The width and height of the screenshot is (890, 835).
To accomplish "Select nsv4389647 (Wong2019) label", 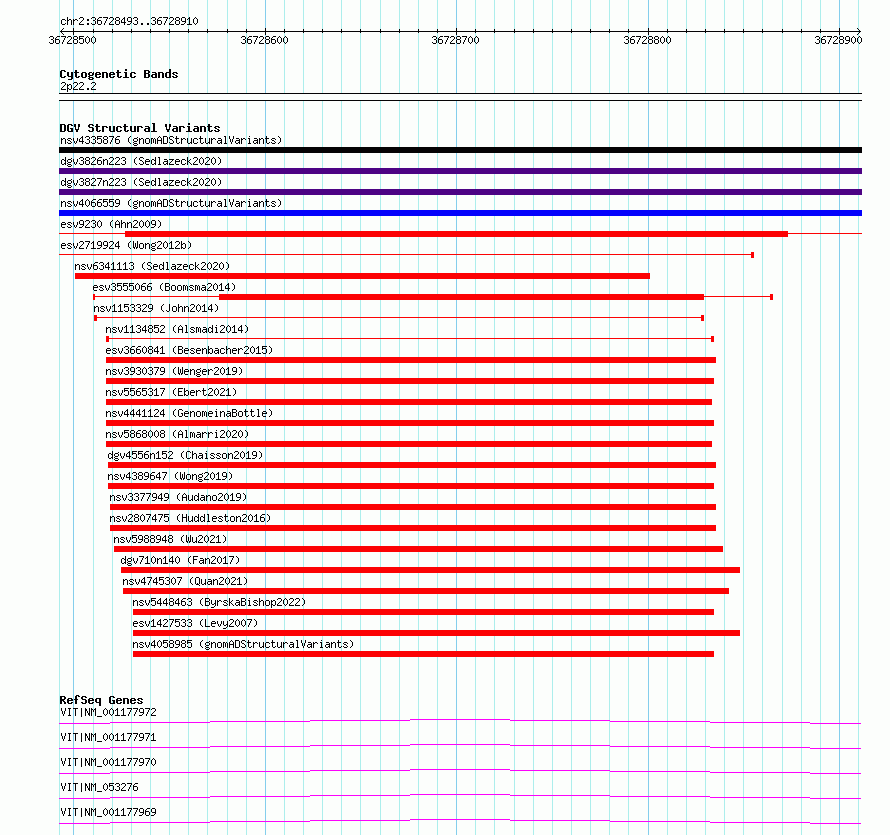I will [x=170, y=476].
